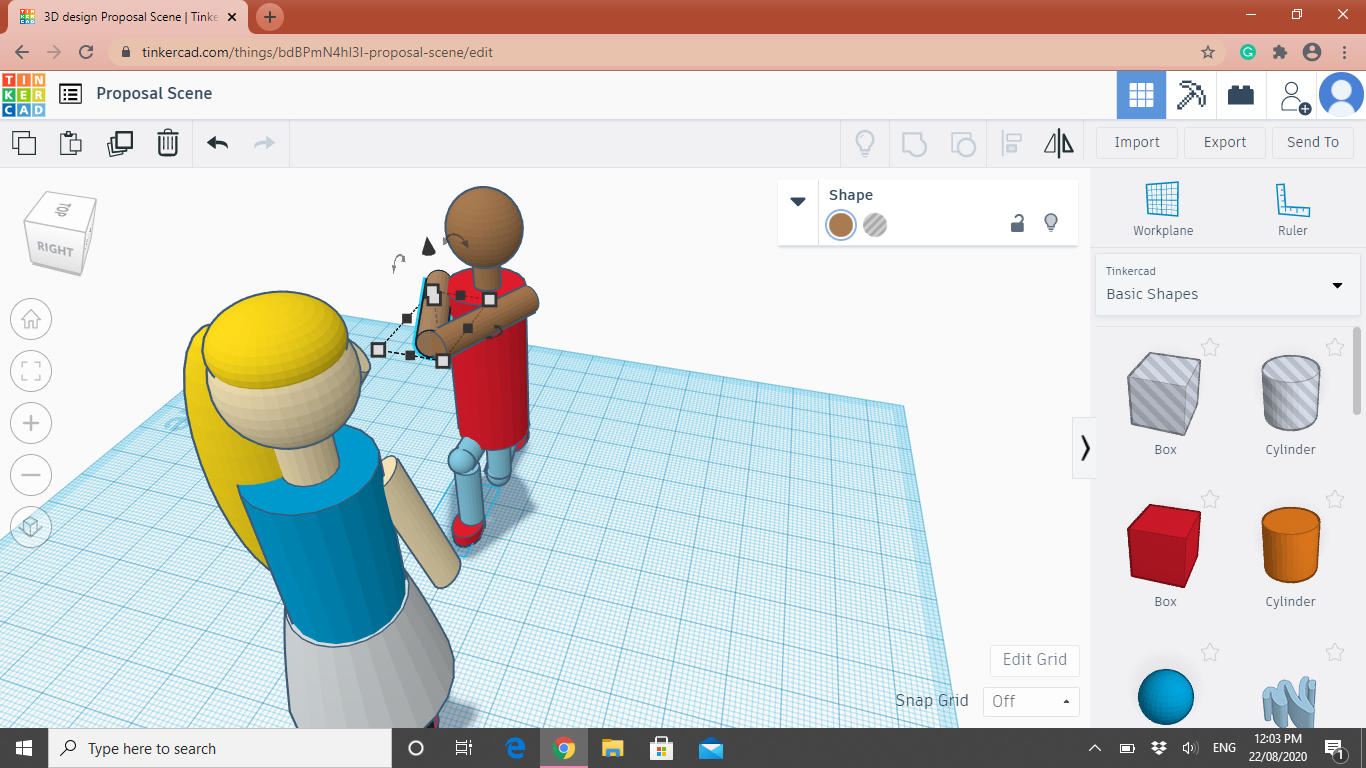Select the Hole option in Shape panel
This screenshot has height=768, width=1366.
pyautogui.click(x=875, y=225)
